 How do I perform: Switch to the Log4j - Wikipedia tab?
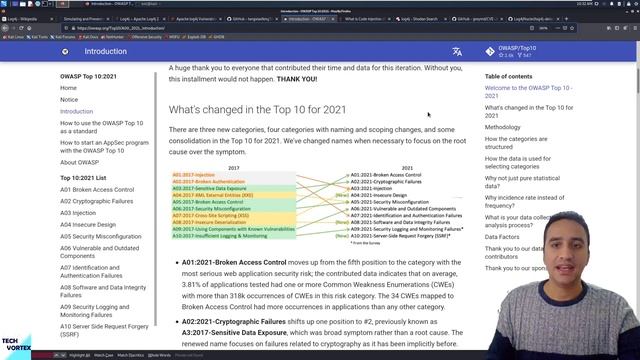[x=27, y=19]
